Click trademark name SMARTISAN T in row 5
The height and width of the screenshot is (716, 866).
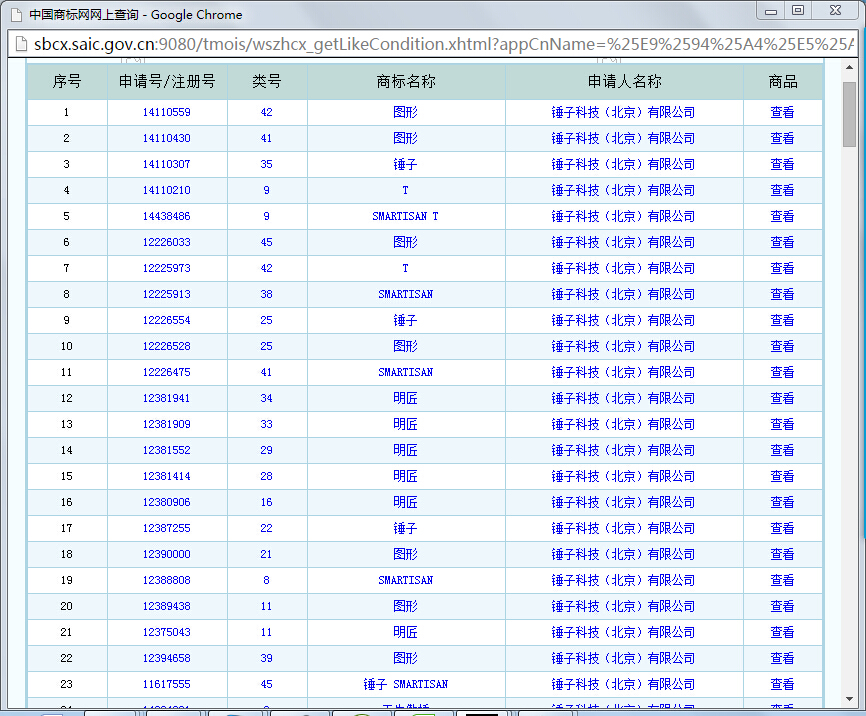coord(405,216)
